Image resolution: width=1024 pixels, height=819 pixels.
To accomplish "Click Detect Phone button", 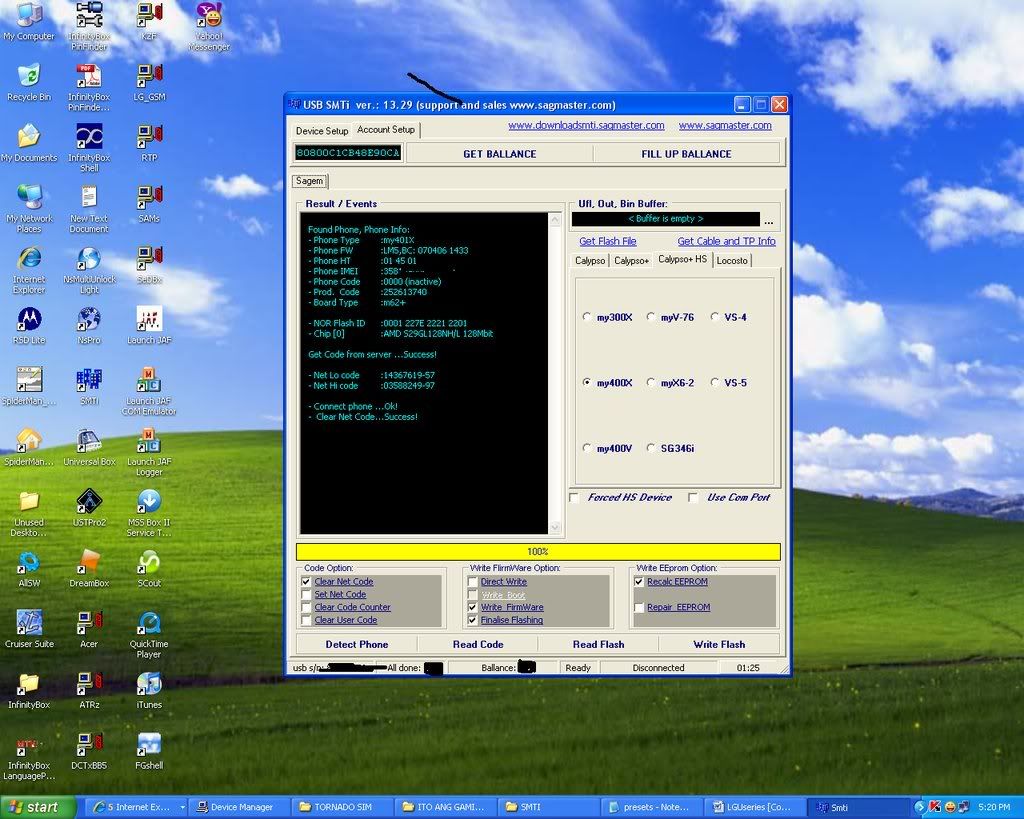I will pyautogui.click(x=357, y=645).
